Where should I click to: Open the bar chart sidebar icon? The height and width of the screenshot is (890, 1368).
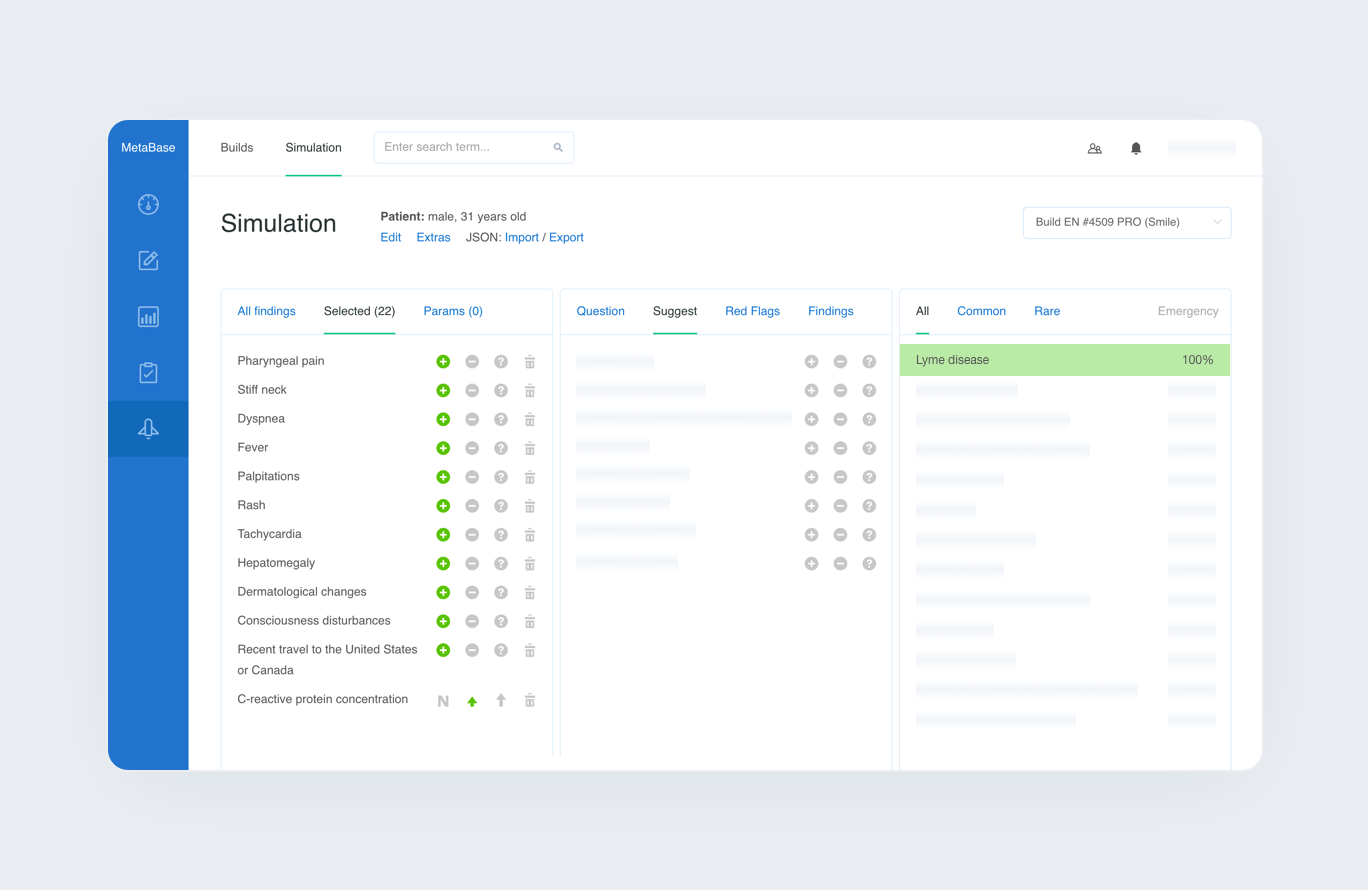tap(148, 317)
